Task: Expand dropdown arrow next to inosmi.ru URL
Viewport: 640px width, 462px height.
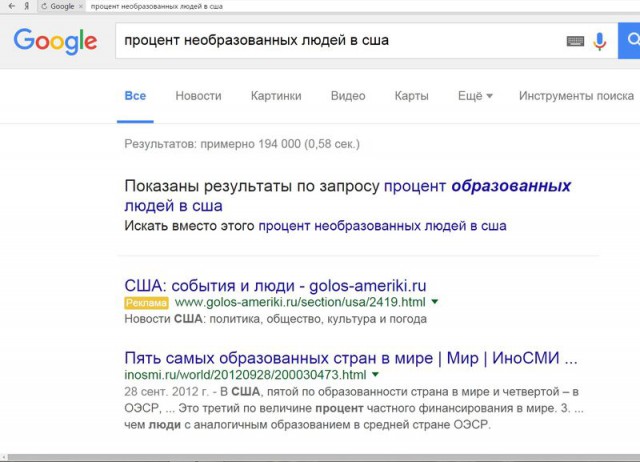Action: coord(376,375)
